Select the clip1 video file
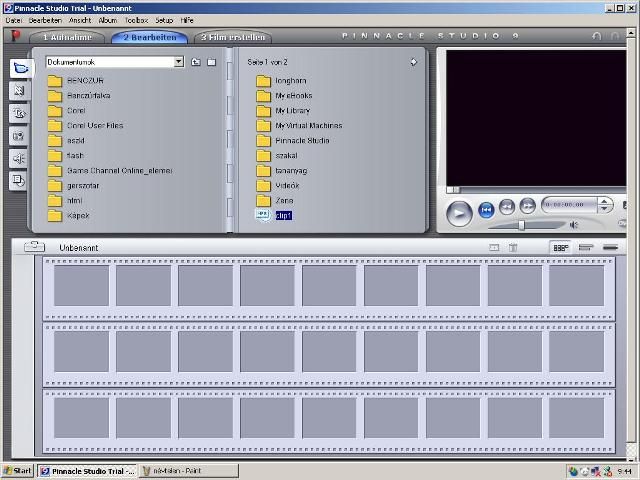The width and height of the screenshot is (640, 480). (283, 215)
